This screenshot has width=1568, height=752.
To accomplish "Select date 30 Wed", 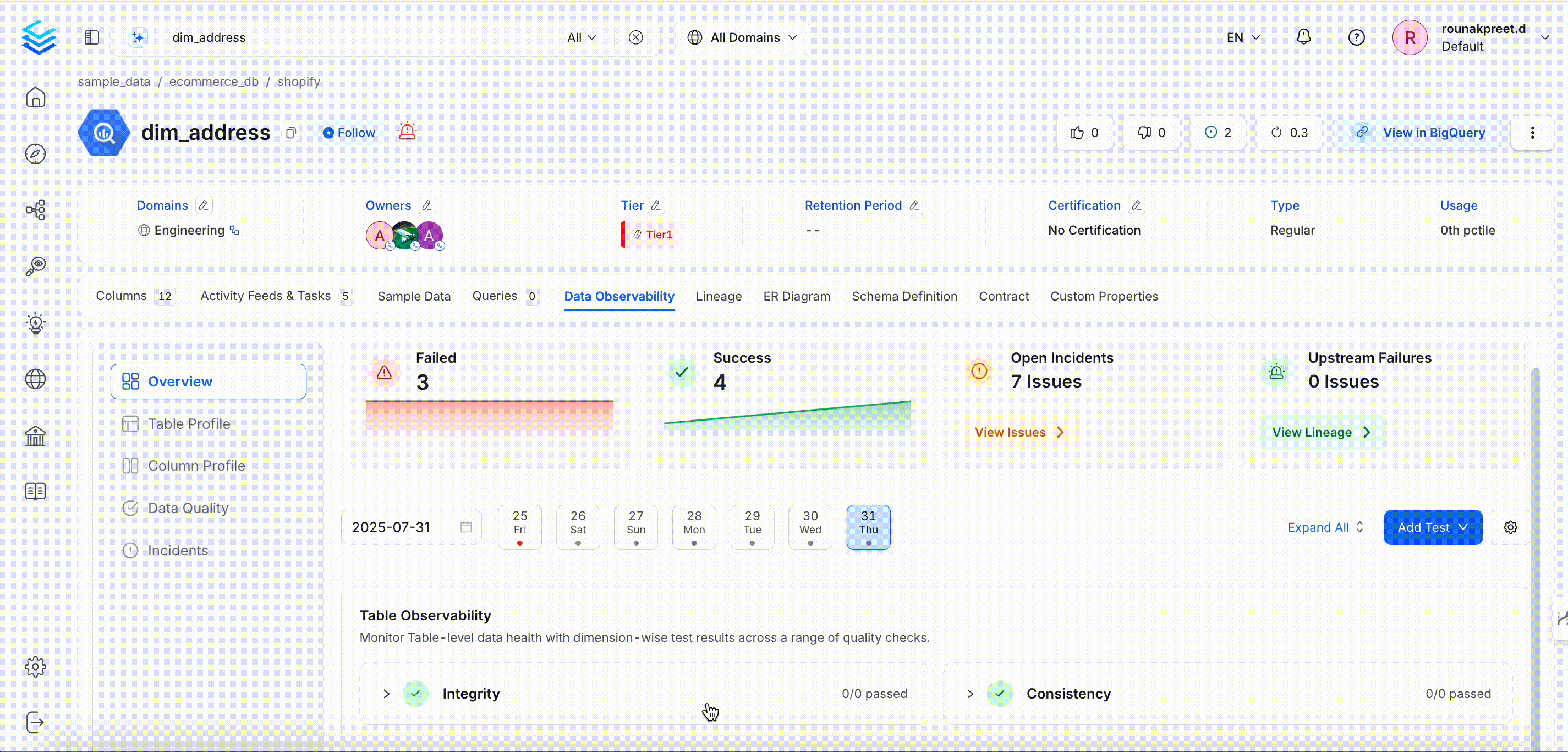I will pos(809,527).
